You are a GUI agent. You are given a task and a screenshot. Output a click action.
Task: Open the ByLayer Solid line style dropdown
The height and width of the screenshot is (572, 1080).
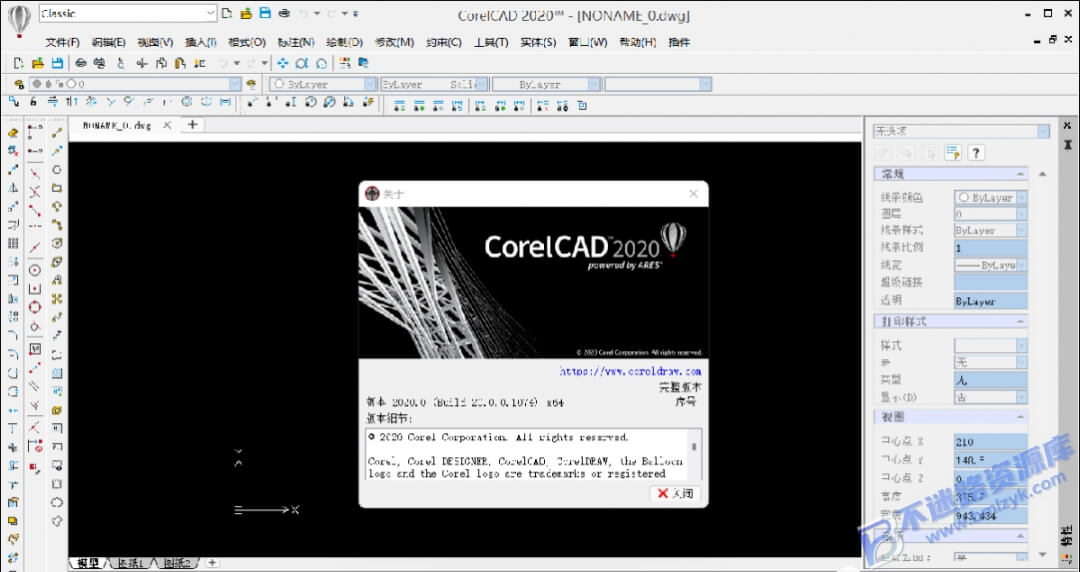[434, 84]
